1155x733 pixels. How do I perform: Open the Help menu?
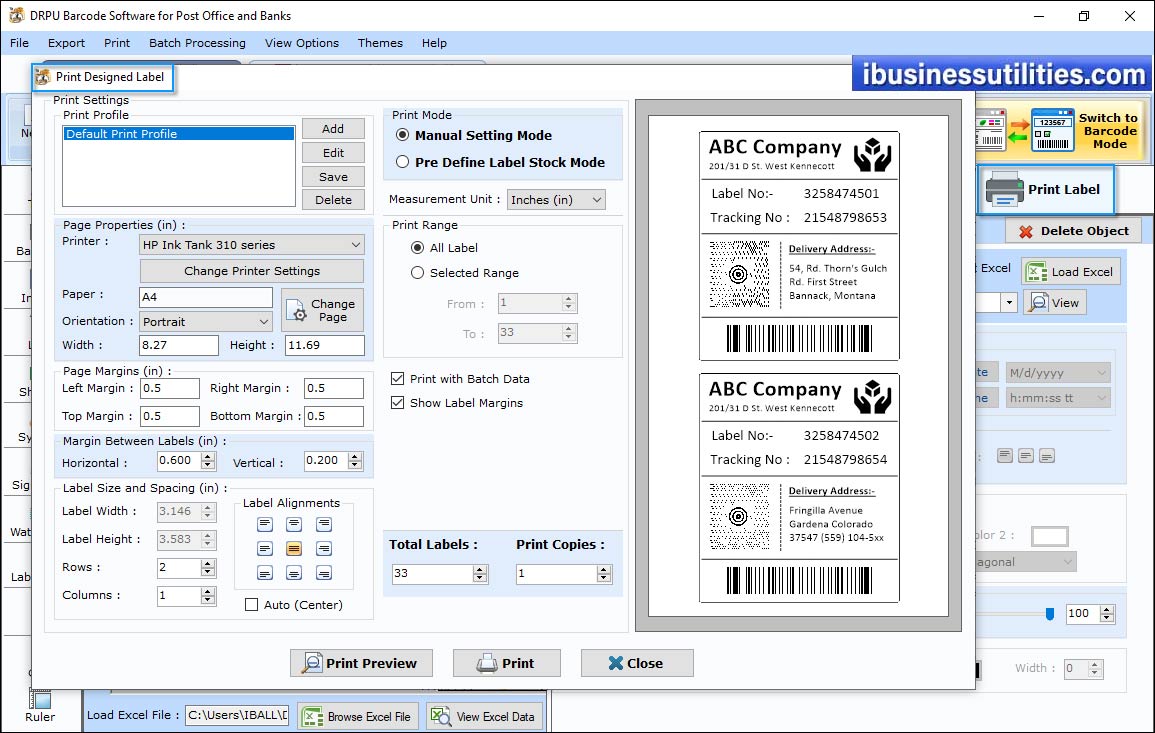[x=434, y=43]
